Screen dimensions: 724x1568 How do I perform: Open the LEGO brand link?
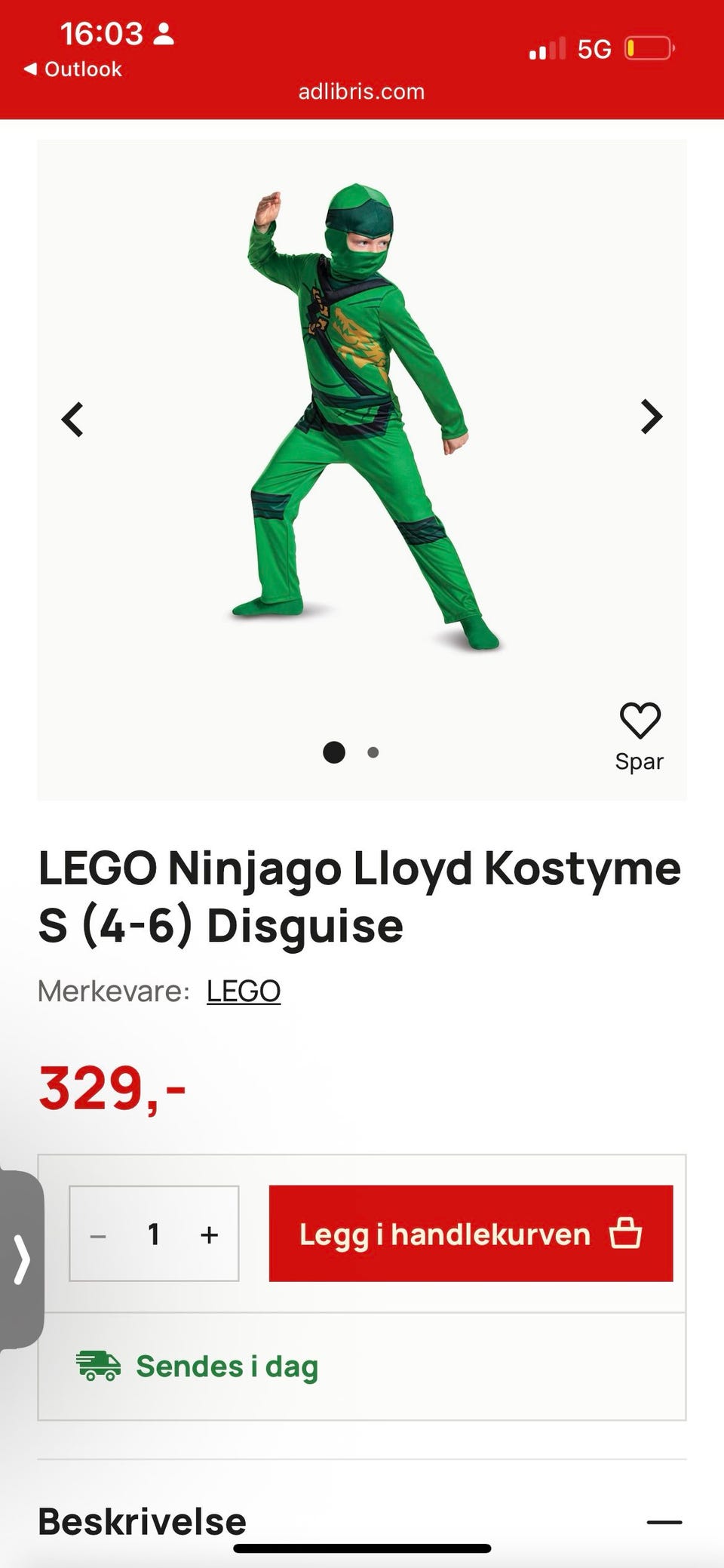point(243,991)
